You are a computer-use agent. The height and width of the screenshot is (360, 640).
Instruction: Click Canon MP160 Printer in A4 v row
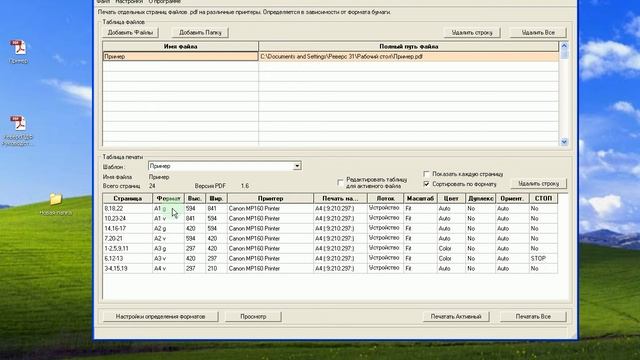coord(270,269)
